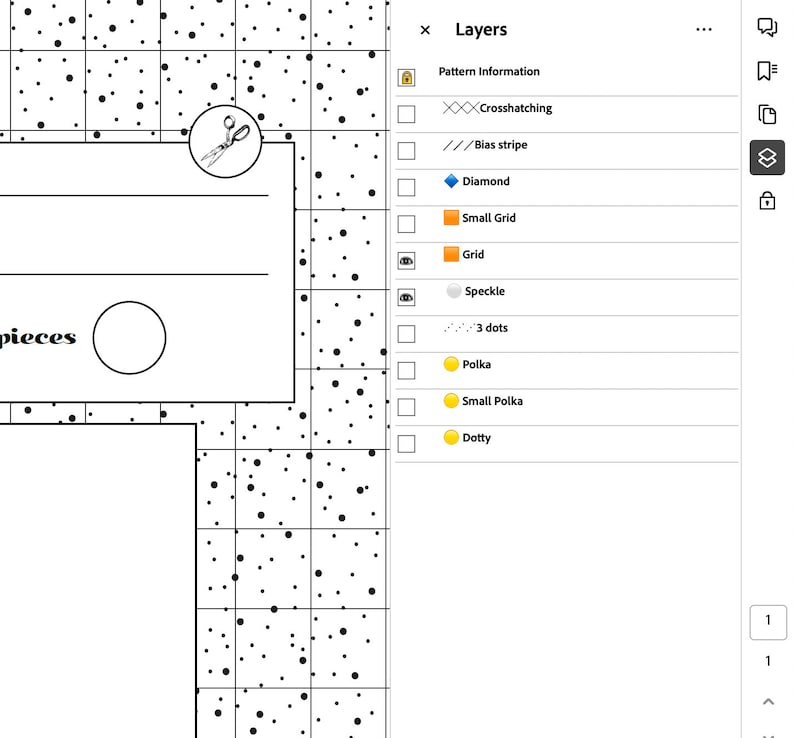
Task: Click the orange Grid layer icon
Action: click(x=451, y=254)
